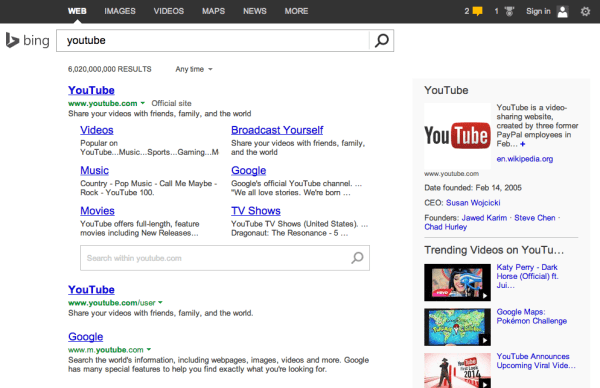600x388 pixels.
Task: Click the en.wikipedia.org link
Action: pyautogui.click(x=525, y=159)
